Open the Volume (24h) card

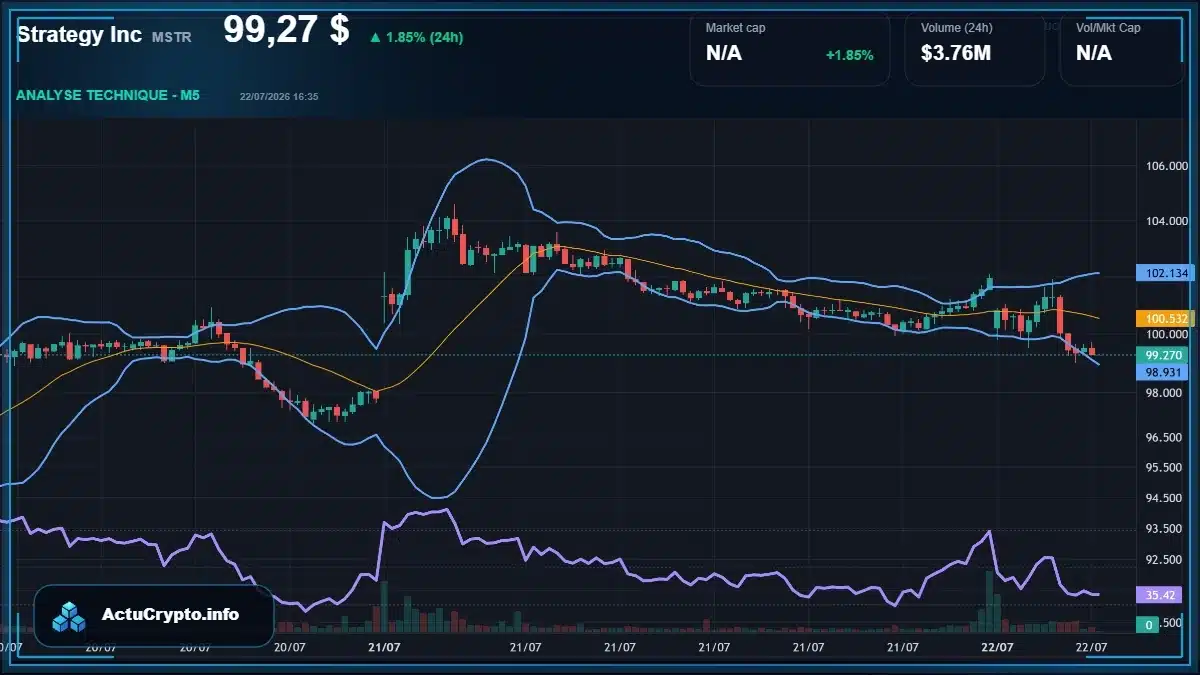(975, 50)
